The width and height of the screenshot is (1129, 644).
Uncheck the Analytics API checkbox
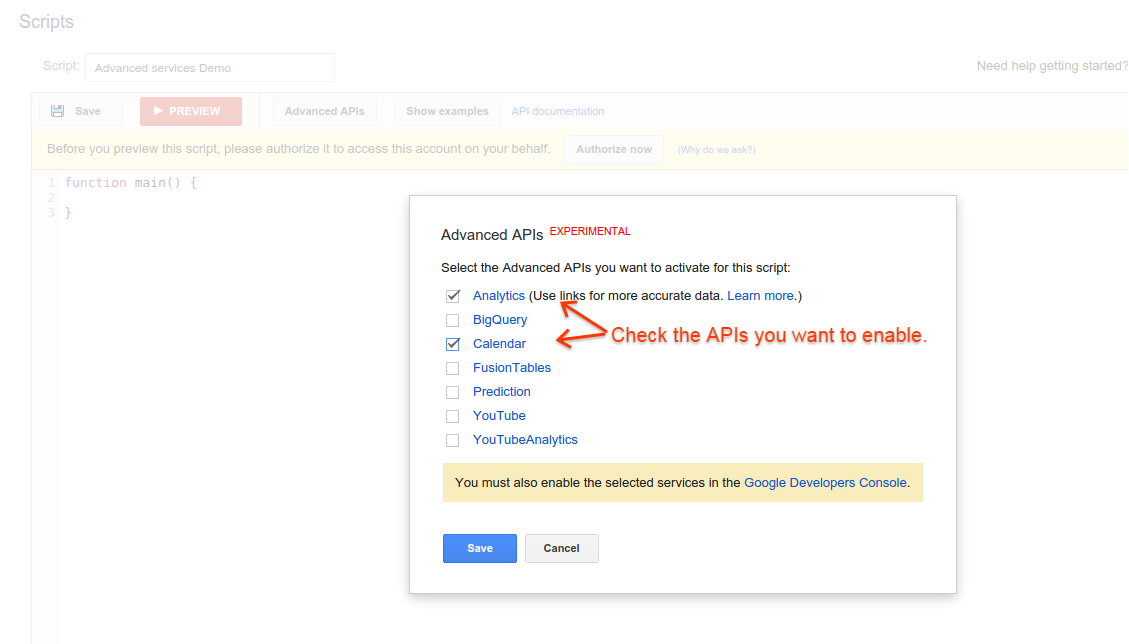tap(453, 296)
